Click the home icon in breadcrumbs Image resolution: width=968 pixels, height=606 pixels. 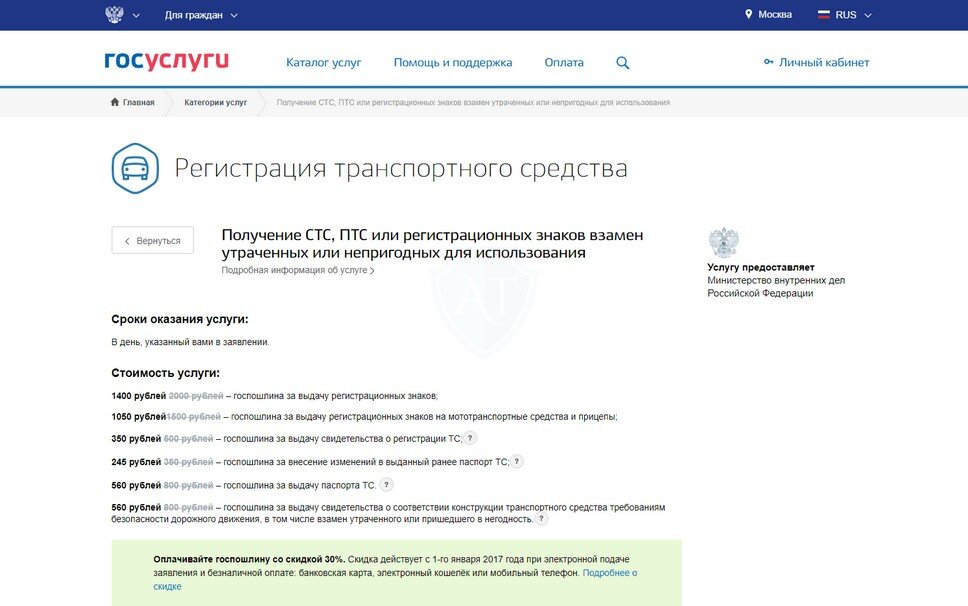(x=115, y=102)
